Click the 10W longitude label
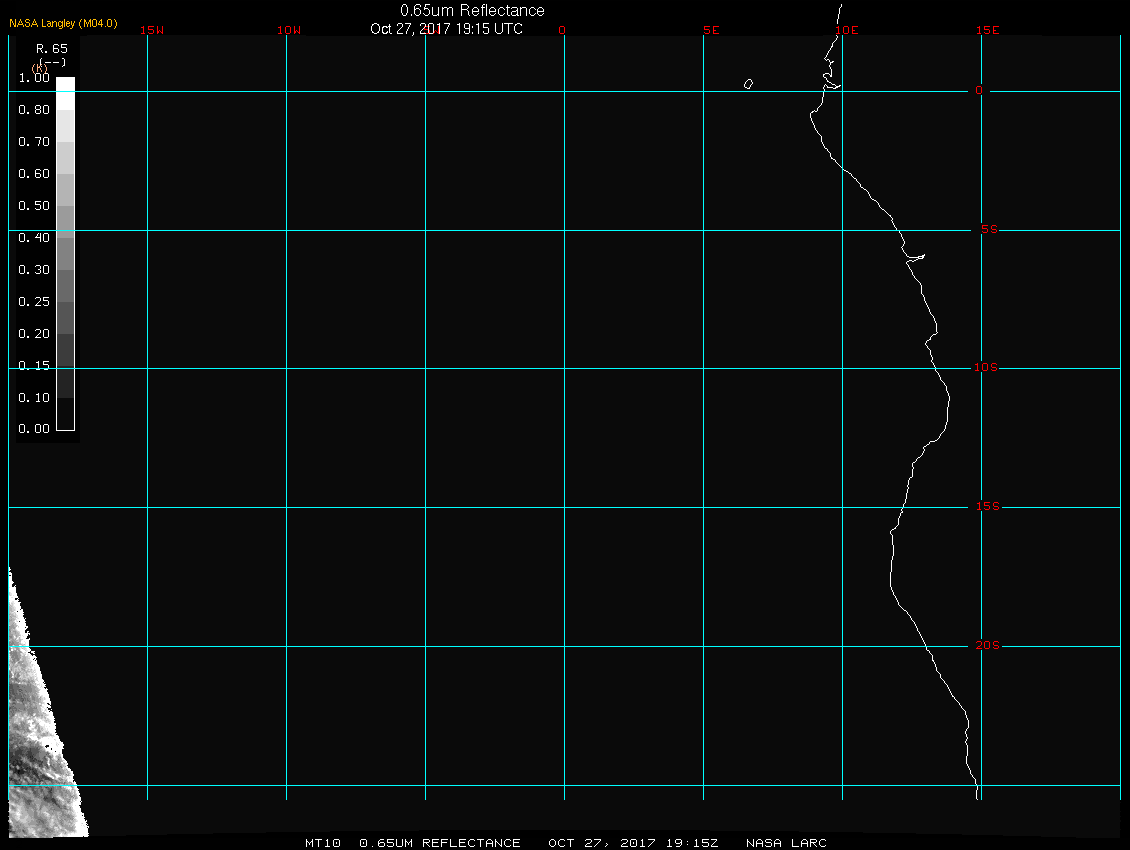The image size is (1130, 850). [x=289, y=30]
